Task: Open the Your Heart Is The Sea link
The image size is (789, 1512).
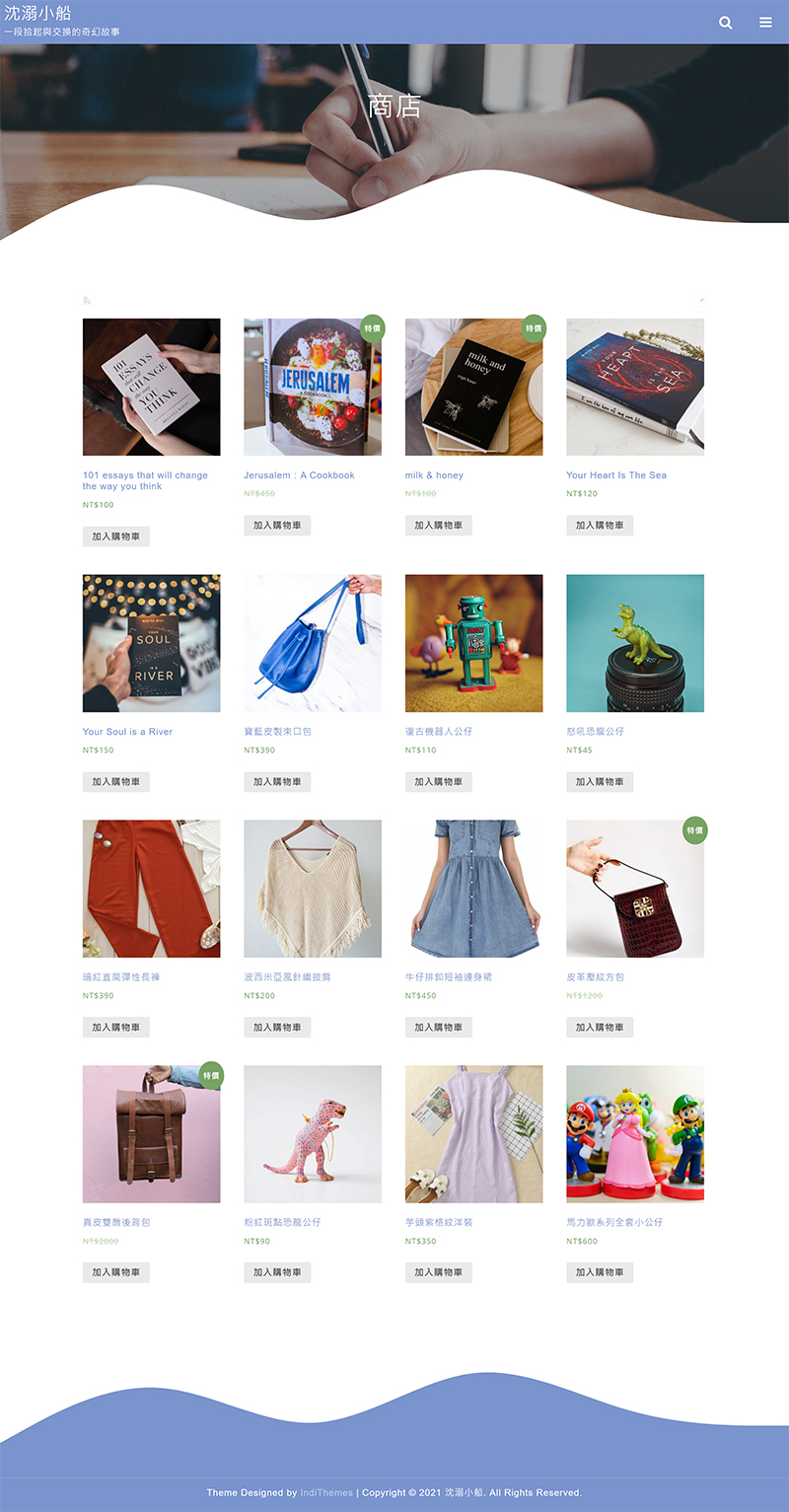Action: pos(616,475)
